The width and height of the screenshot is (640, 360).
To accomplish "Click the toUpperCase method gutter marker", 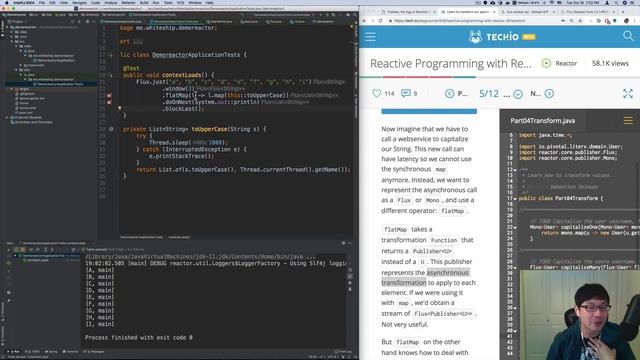I will pyautogui.click(x=111, y=129).
